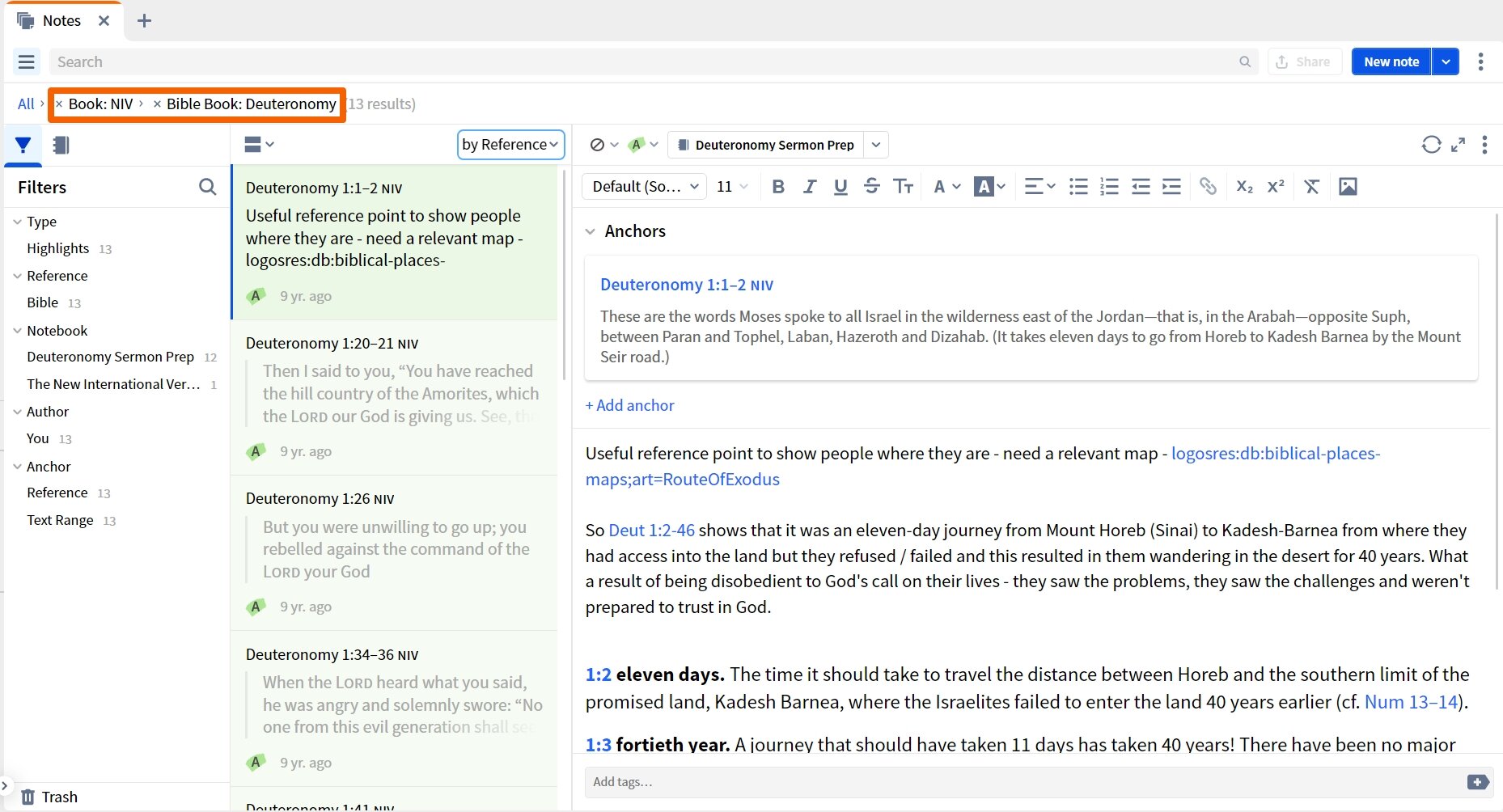Filter by Text Range anchor
The image size is (1503, 812).
tap(60, 520)
